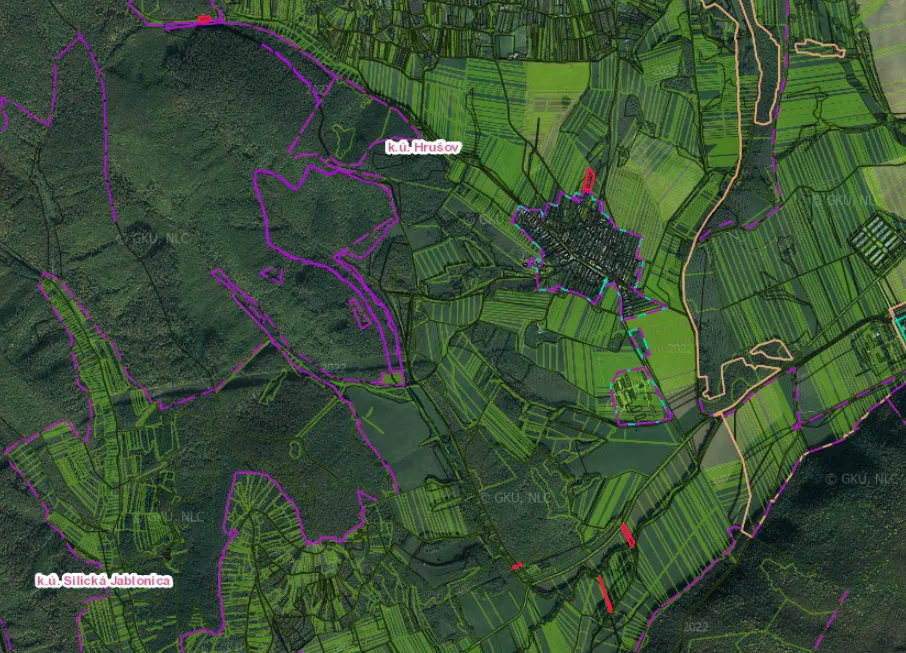Click the tiny red parcel beside the road junction
906x653 pixels.
[517, 566]
